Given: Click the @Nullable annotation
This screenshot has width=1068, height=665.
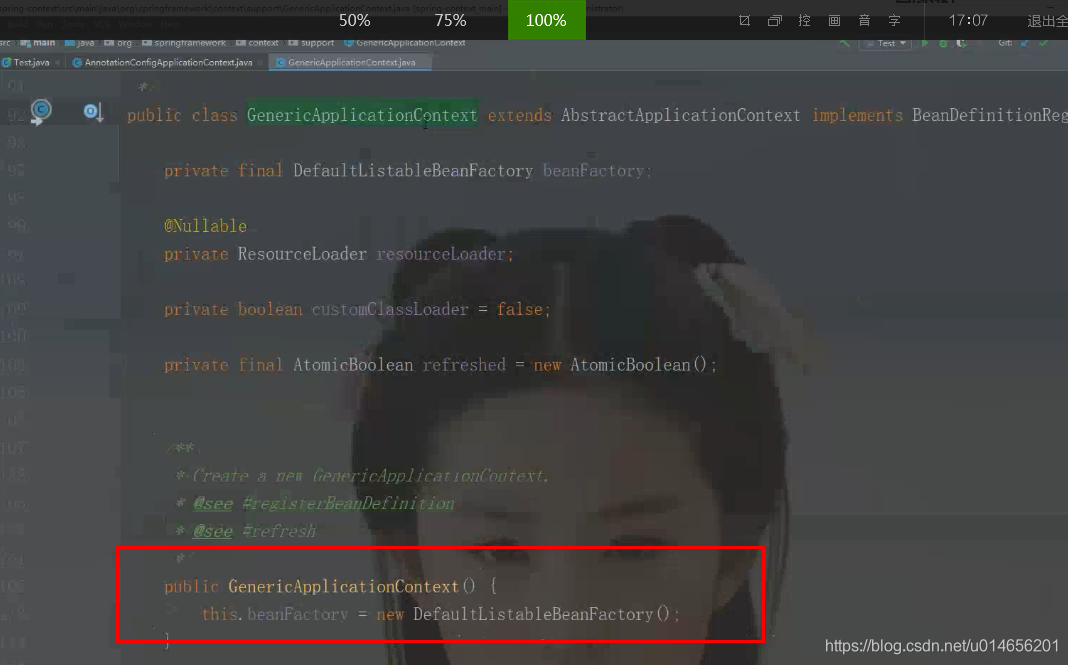Looking at the screenshot, I should point(205,226).
